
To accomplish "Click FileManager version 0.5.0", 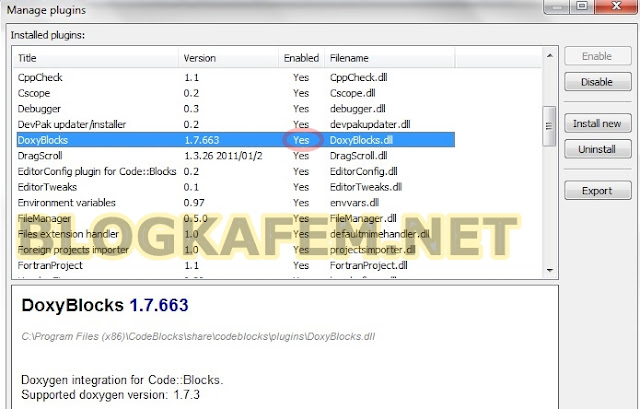I will pyautogui.click(x=196, y=218).
